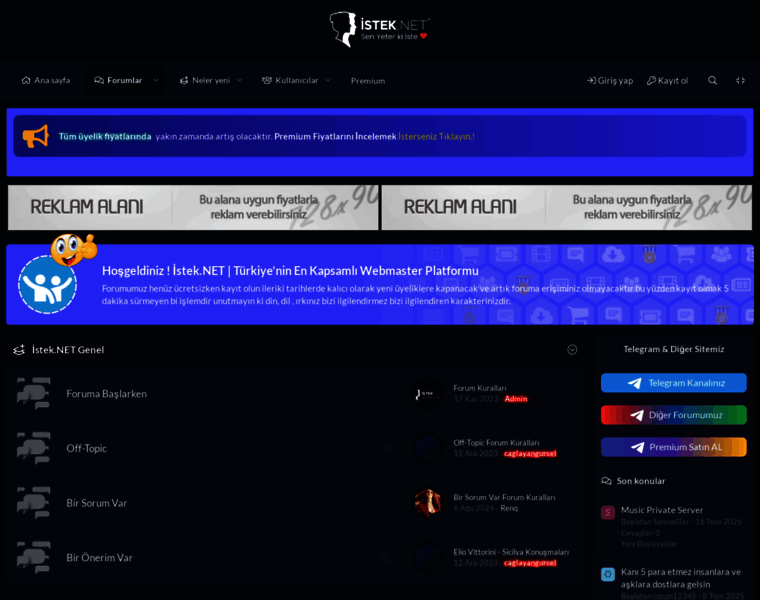
Task: Open Bir Sorum Var Forum Kuralları post
Action: [505, 498]
